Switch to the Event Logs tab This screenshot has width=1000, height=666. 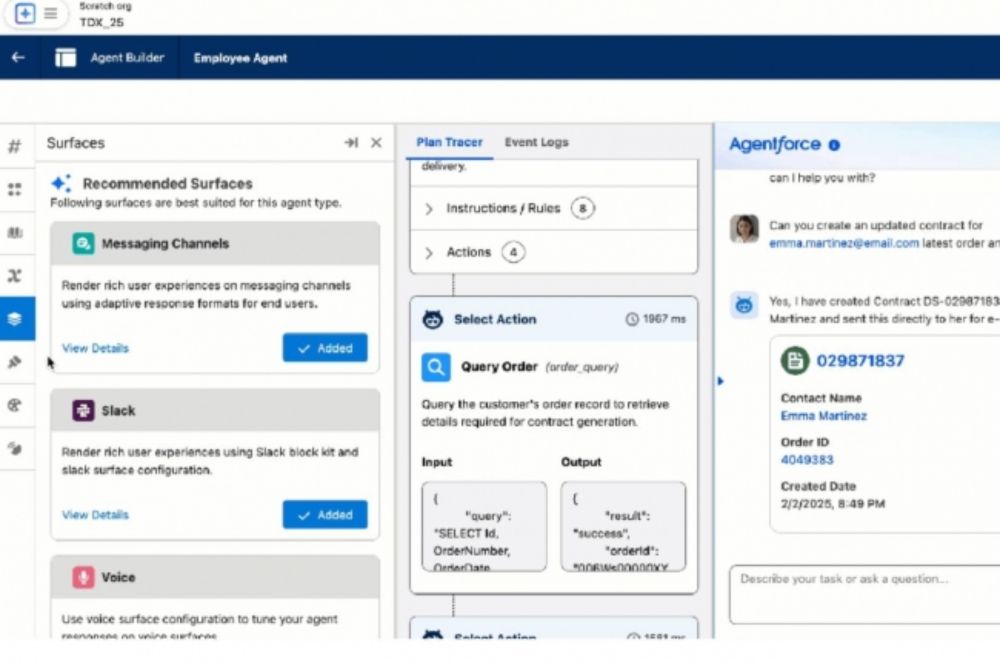[x=536, y=142]
